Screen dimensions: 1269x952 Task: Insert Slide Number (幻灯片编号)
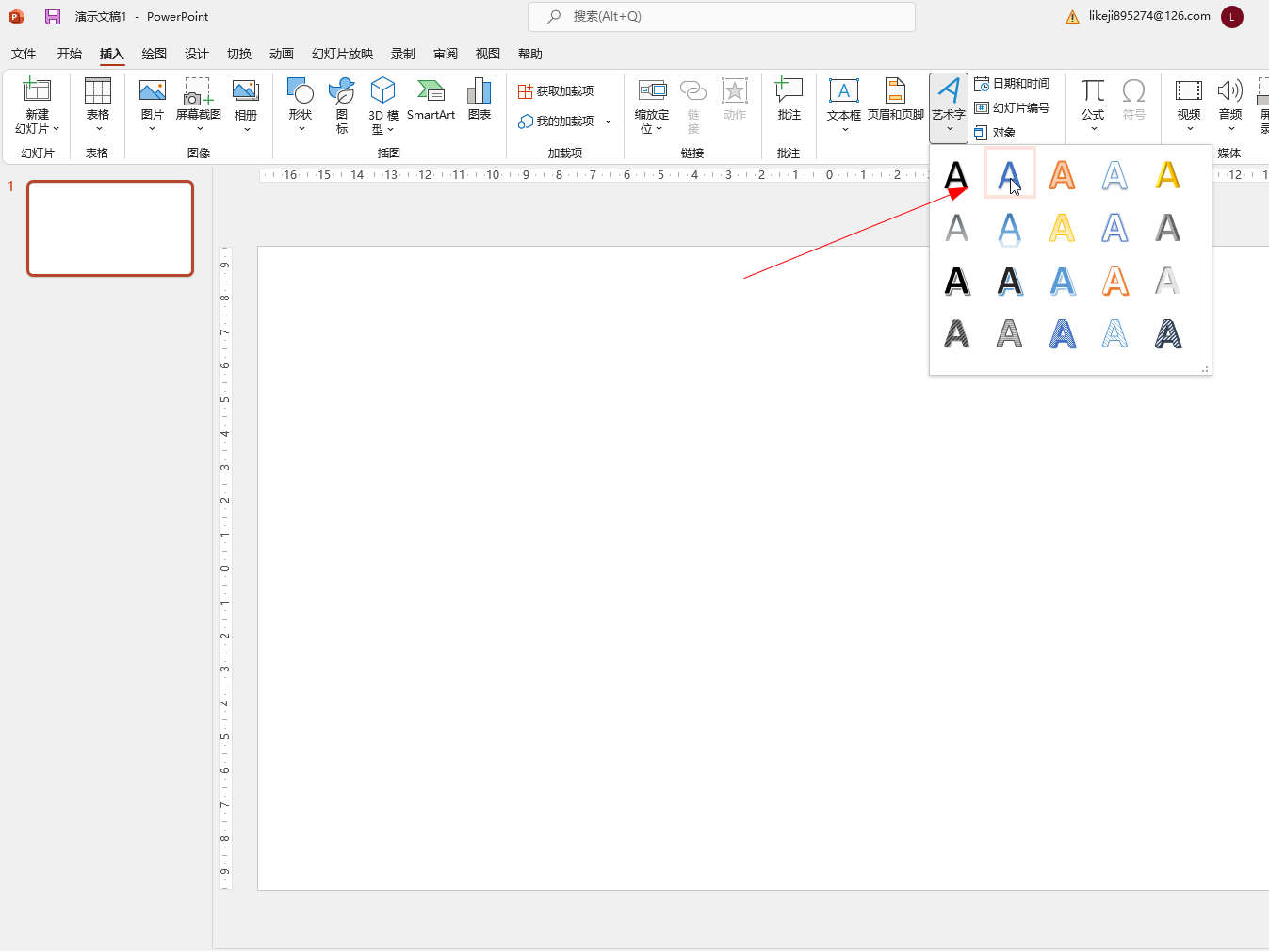[1012, 108]
